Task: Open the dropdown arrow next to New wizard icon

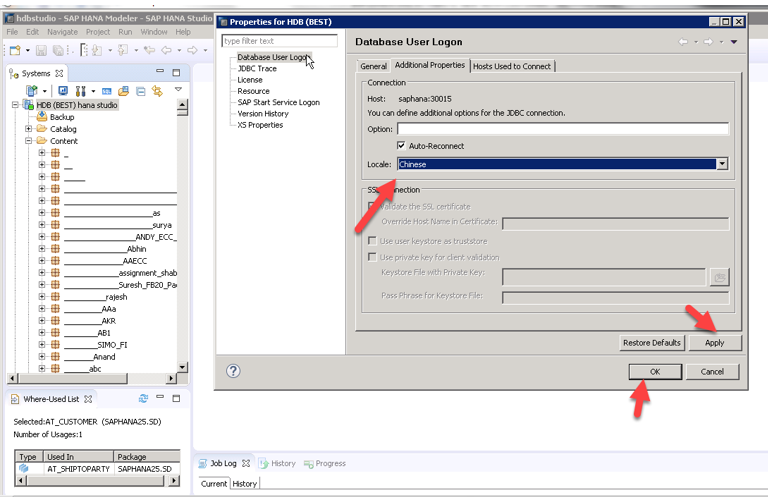Action: (x=27, y=50)
